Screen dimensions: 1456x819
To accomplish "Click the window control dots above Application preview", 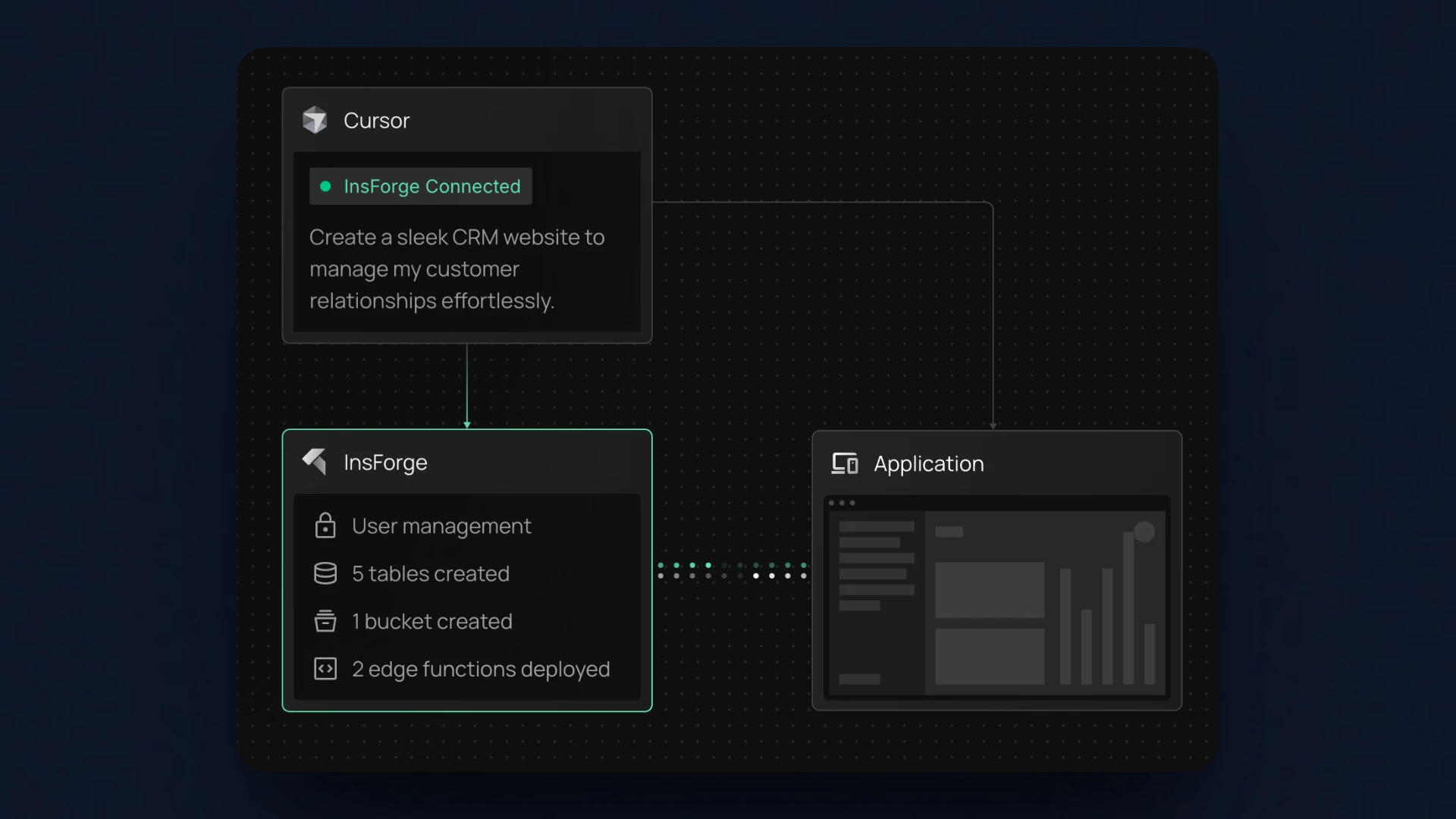I will (842, 502).
